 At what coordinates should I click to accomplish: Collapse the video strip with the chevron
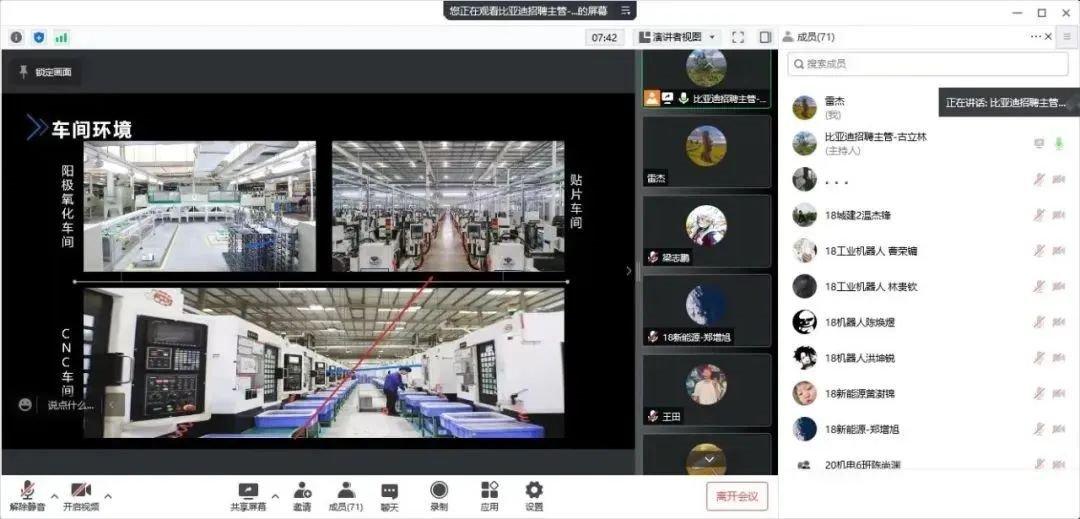pyautogui.click(x=628, y=271)
